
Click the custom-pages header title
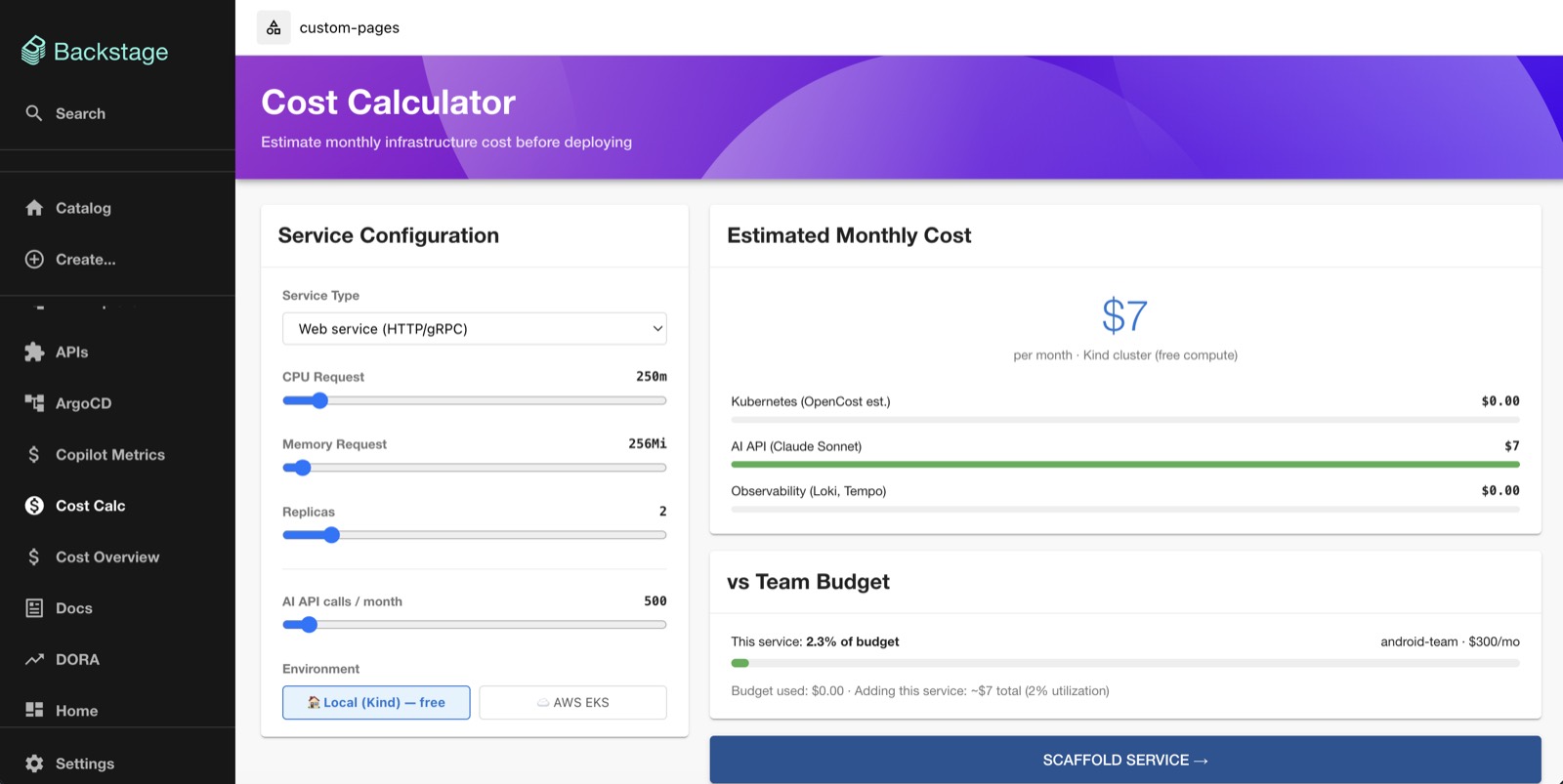click(x=350, y=27)
